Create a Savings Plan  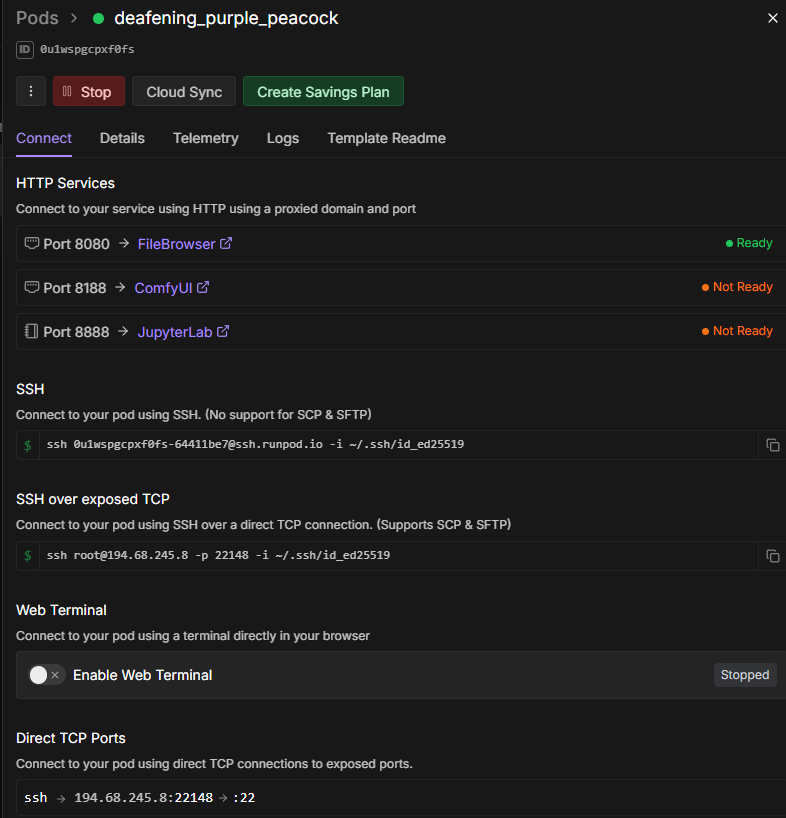[322, 91]
